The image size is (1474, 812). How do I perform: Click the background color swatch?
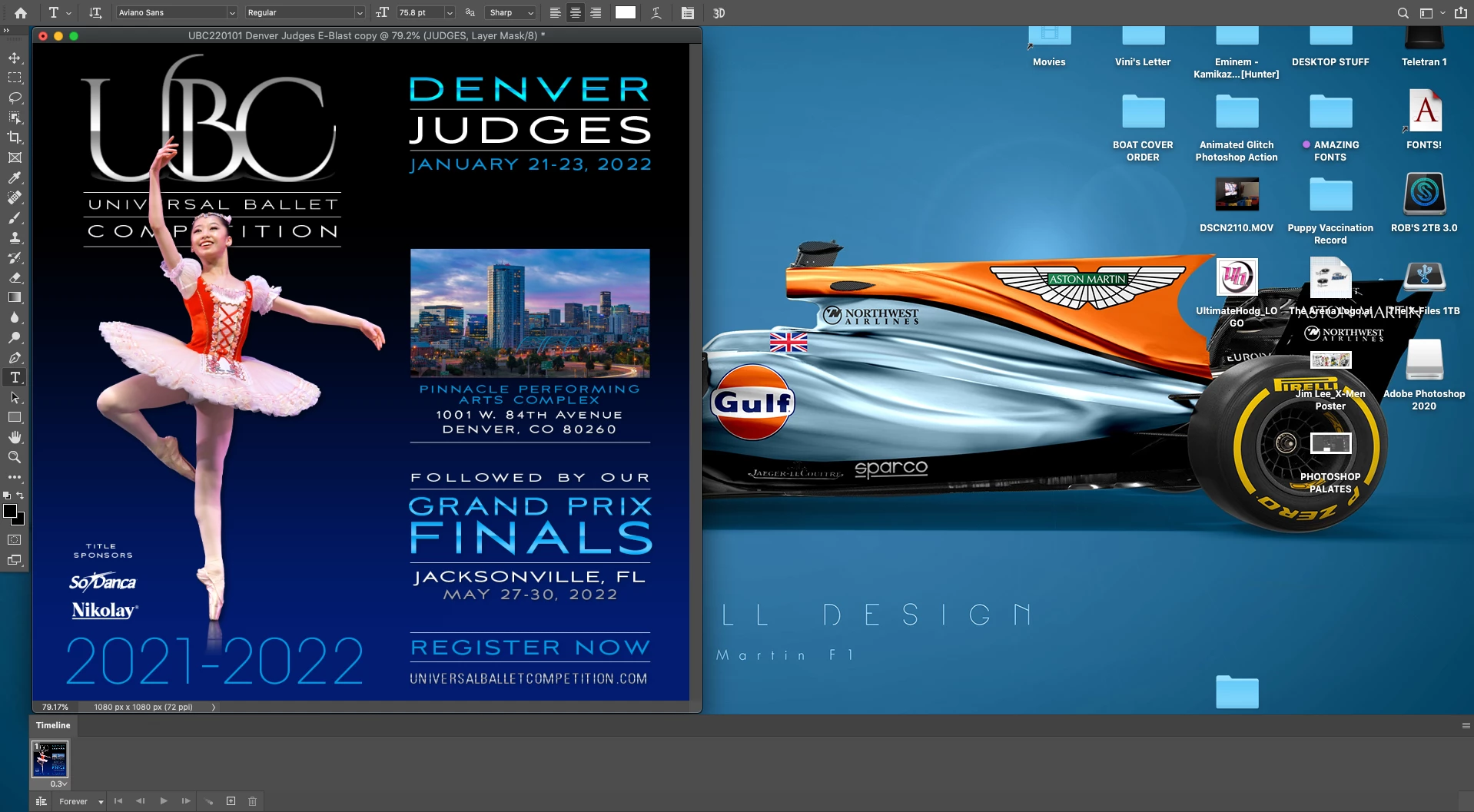(20, 521)
